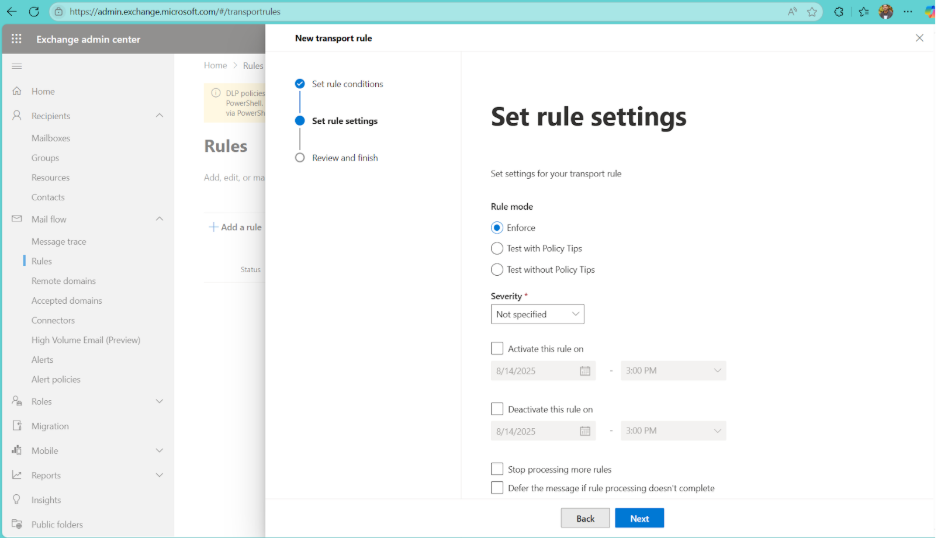Image resolution: width=936 pixels, height=538 pixels.
Task: Click the Roles icon in sidebar
Action: coord(17,401)
